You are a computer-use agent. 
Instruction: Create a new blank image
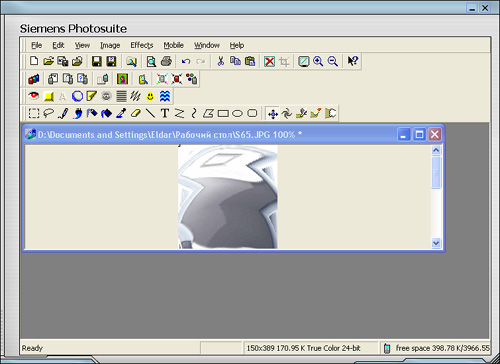tap(34, 61)
